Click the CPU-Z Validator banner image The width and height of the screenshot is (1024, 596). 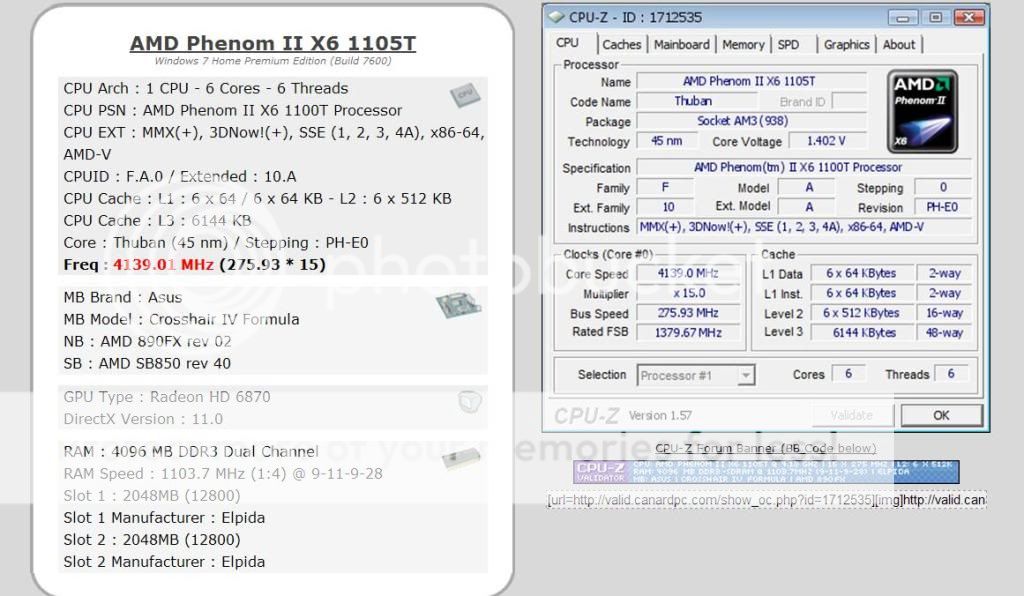[x=766, y=471]
